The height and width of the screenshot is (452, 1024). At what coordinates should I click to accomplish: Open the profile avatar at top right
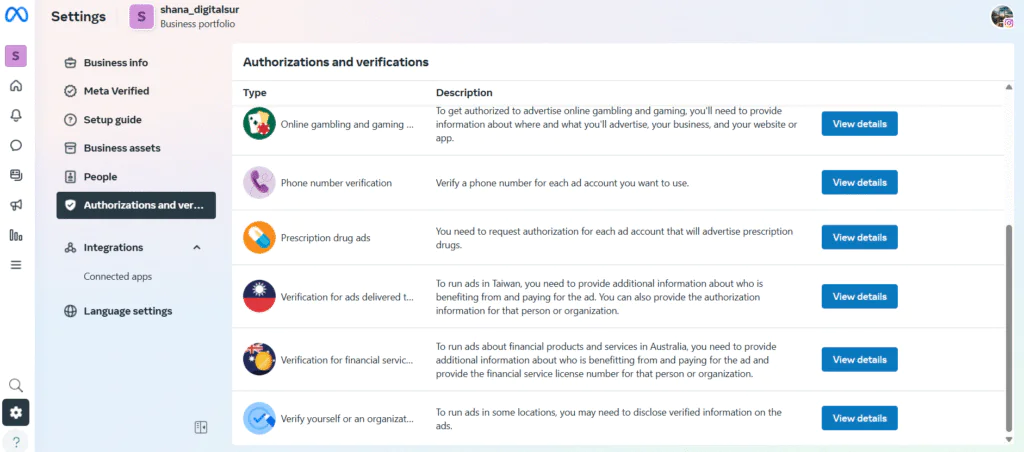1002,16
